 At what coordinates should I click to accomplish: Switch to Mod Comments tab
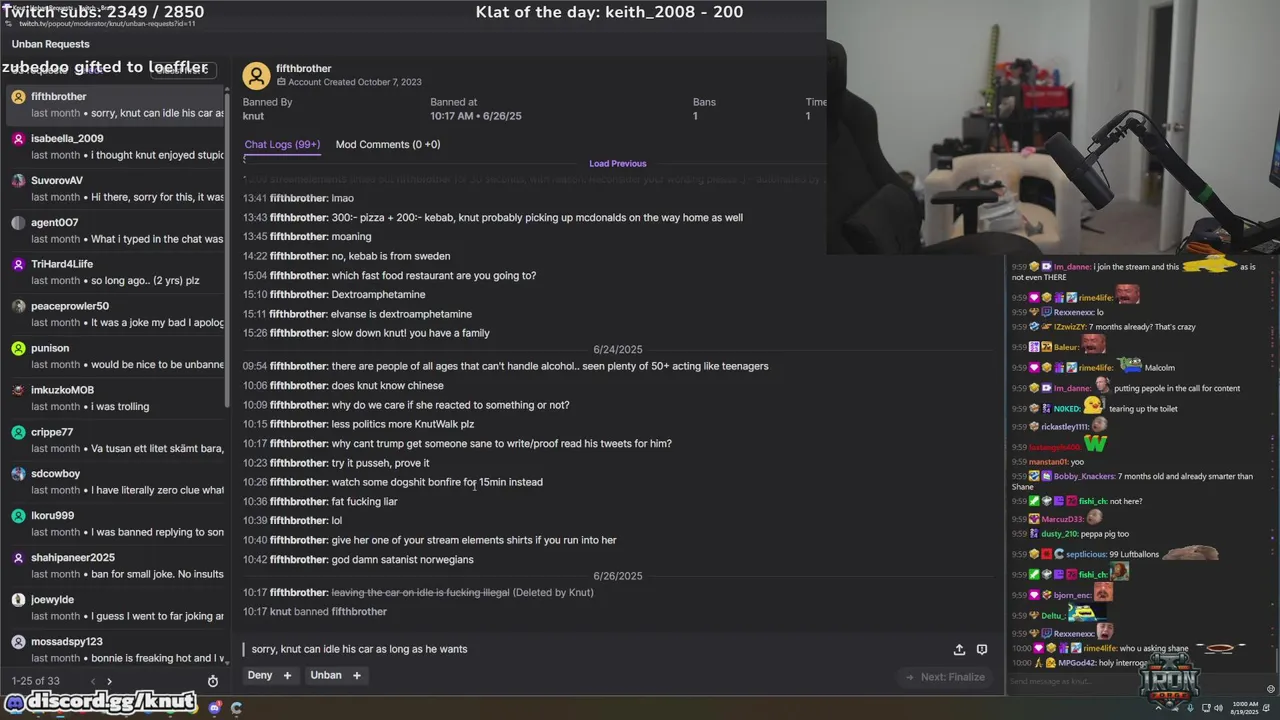388,144
